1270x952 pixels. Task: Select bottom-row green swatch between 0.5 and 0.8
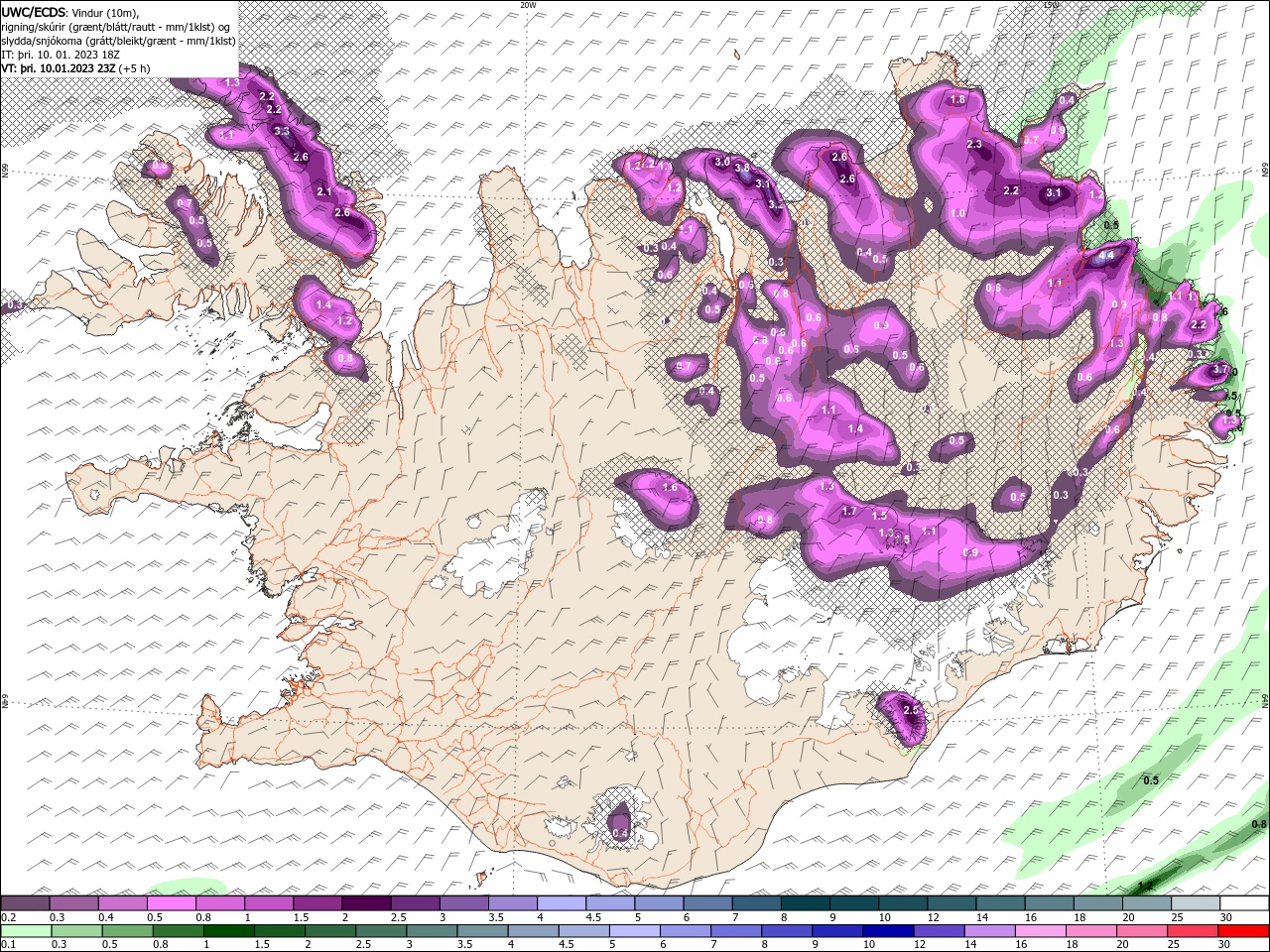[127, 931]
